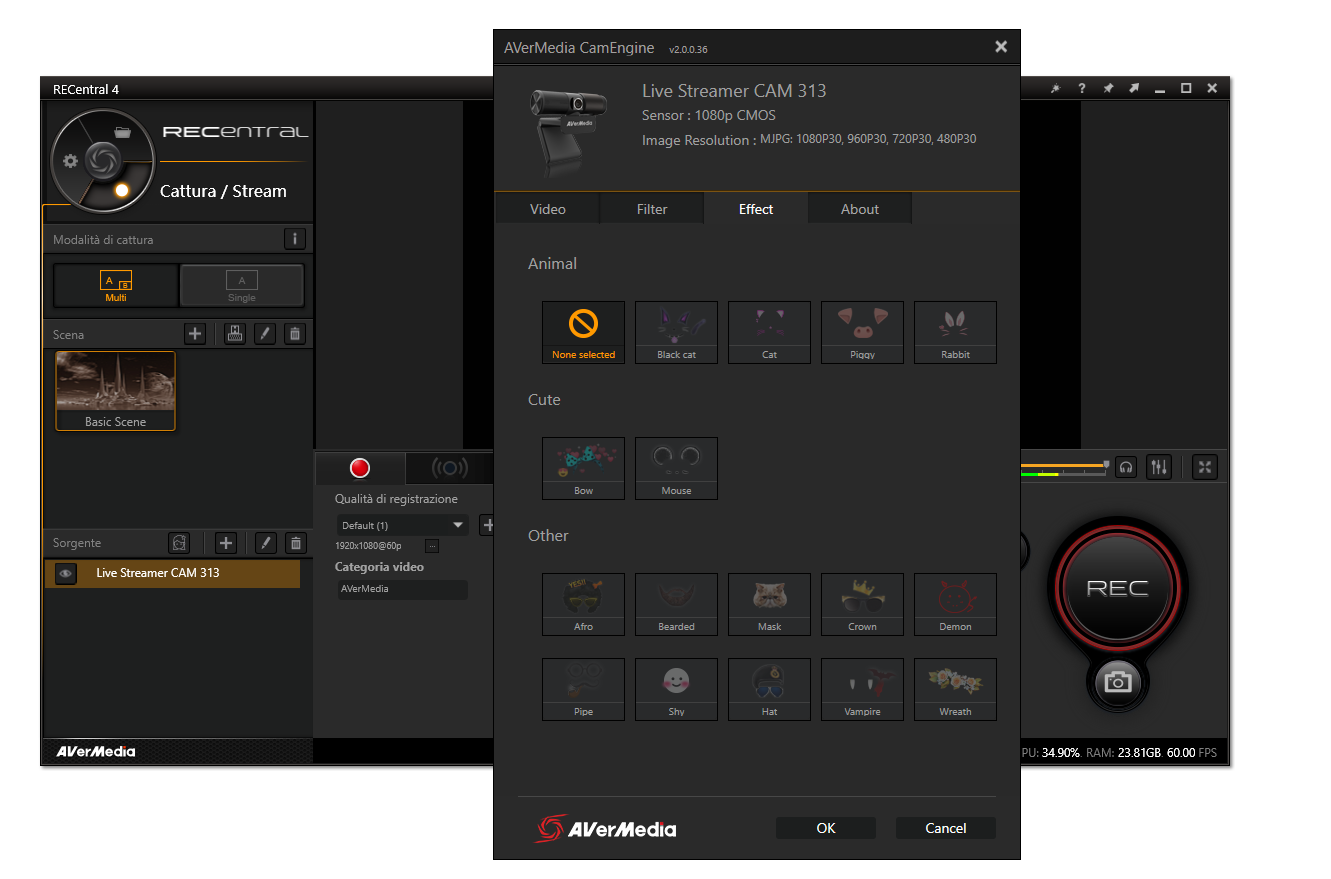Open RECentral settings gear icon
Viewport: 1331px width, 879px height.
click(x=70, y=161)
